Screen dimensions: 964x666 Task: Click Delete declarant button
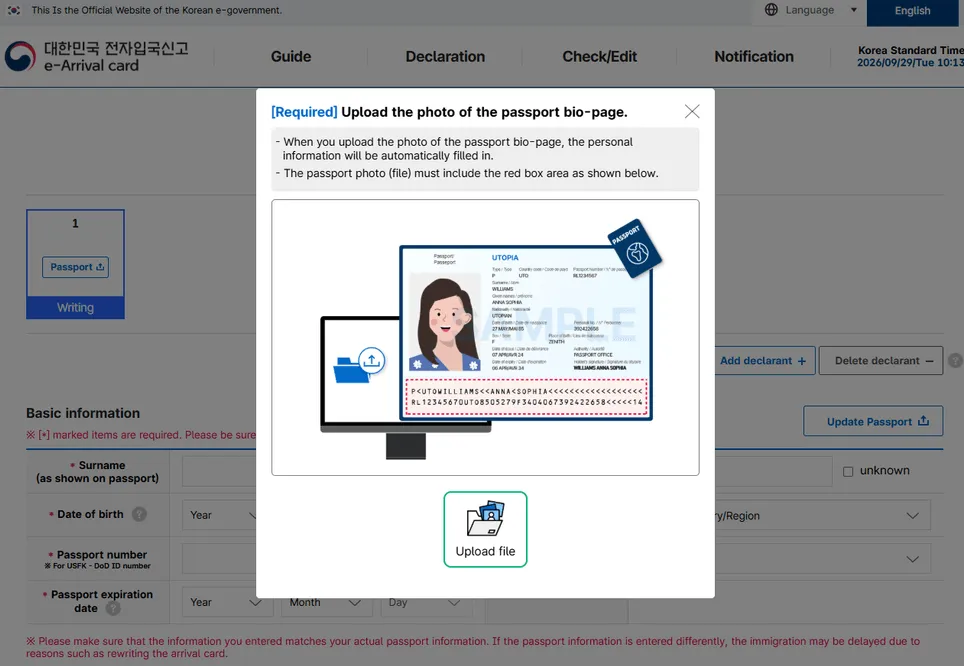pyautogui.click(x=880, y=361)
